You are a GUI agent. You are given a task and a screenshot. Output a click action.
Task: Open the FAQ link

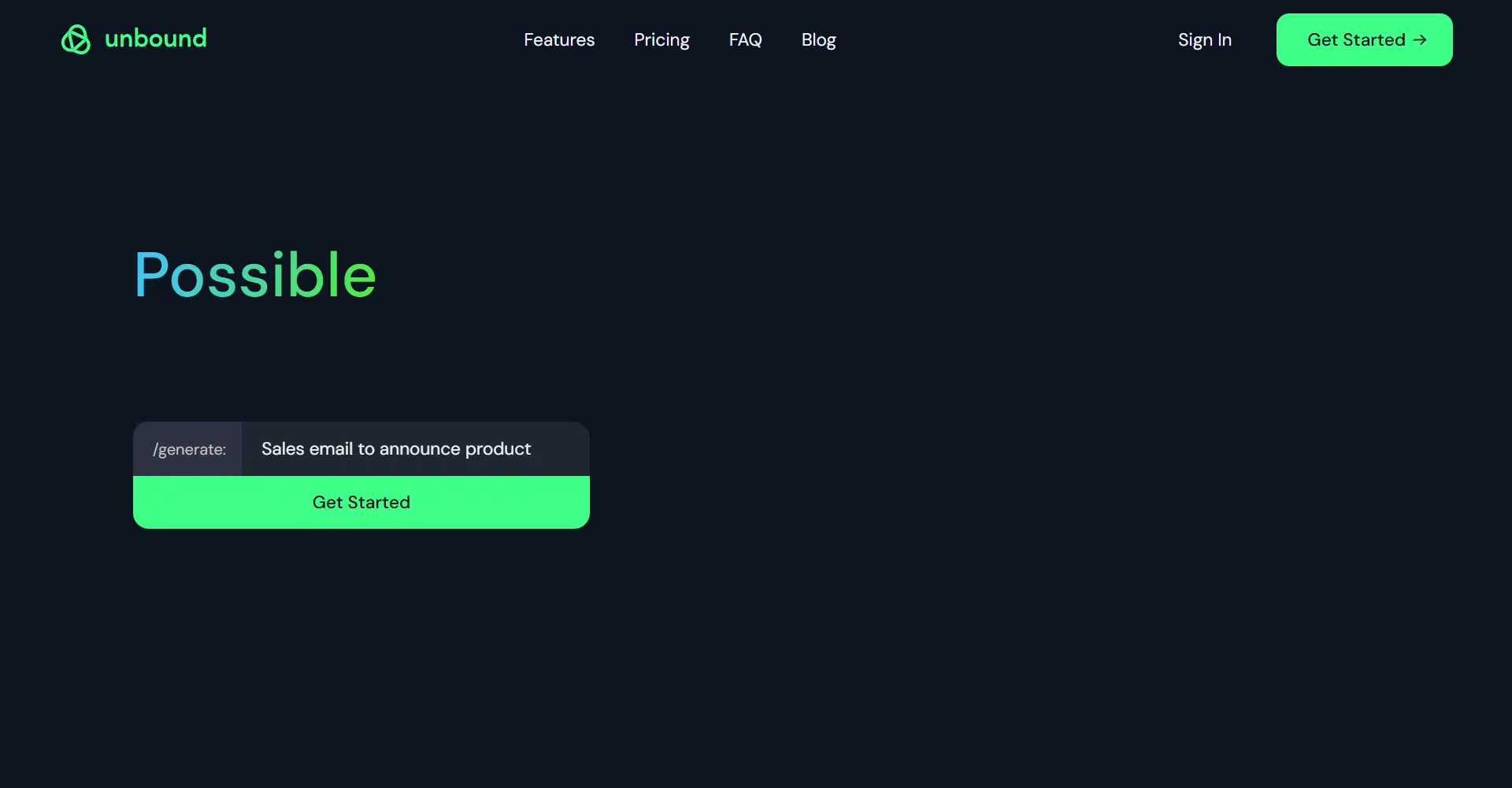point(745,40)
